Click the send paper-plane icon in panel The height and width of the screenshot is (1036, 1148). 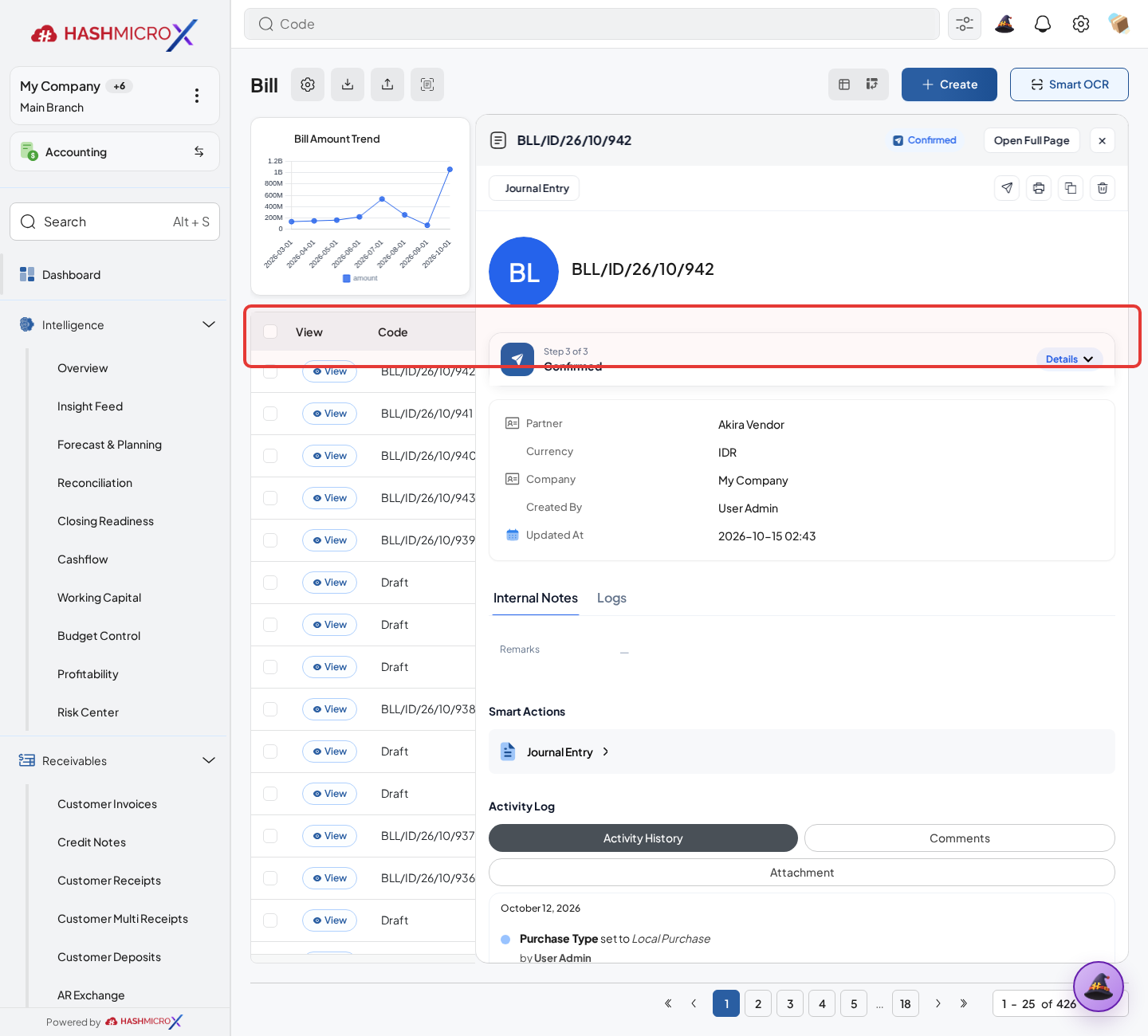1007,188
